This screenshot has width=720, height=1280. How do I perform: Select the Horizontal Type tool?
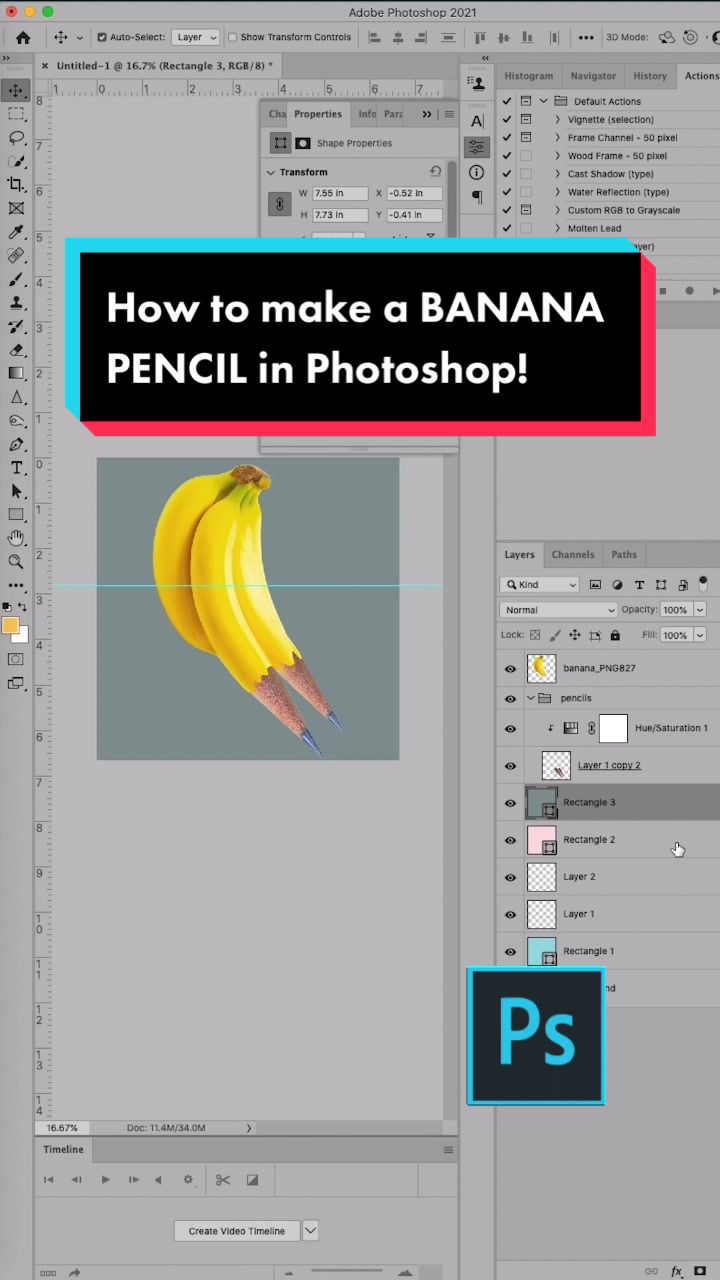(x=16, y=468)
